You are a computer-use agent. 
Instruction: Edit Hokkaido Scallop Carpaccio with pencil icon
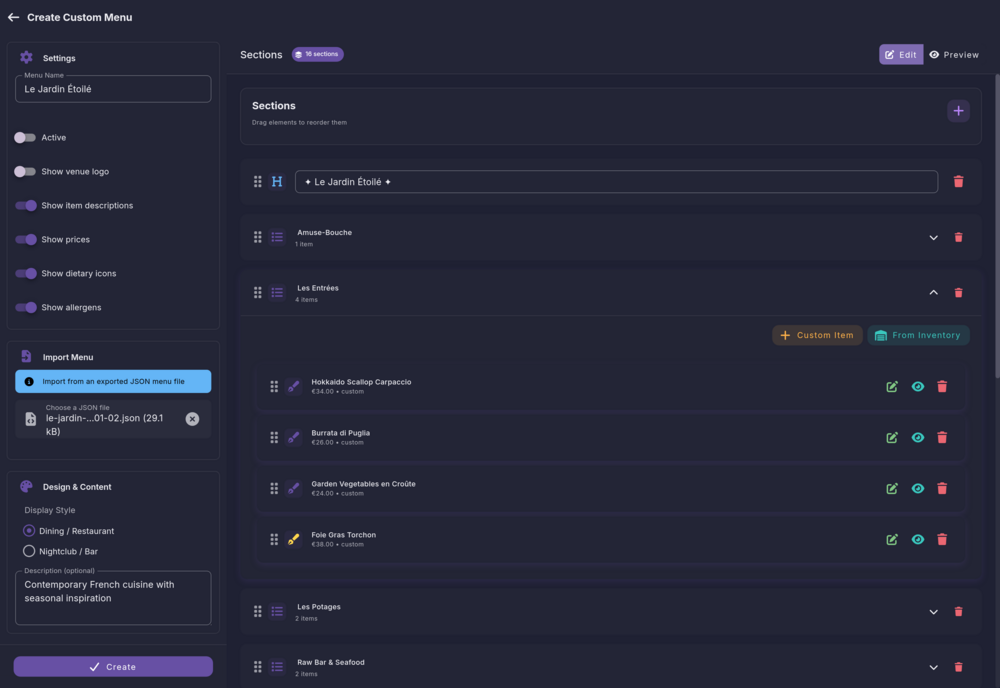891,386
